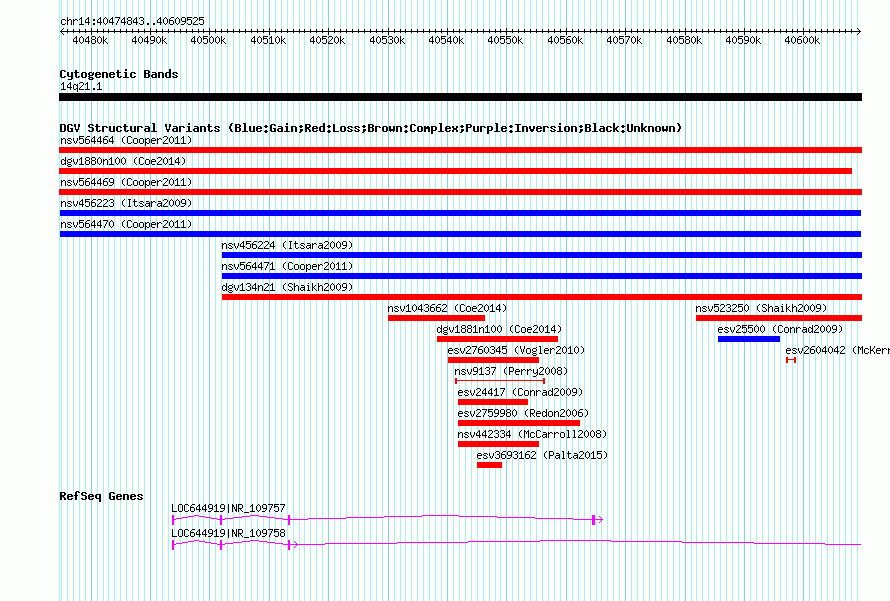Click the dgv134n21 red loss bar
The height and width of the screenshot is (601, 890).
coord(541,297)
